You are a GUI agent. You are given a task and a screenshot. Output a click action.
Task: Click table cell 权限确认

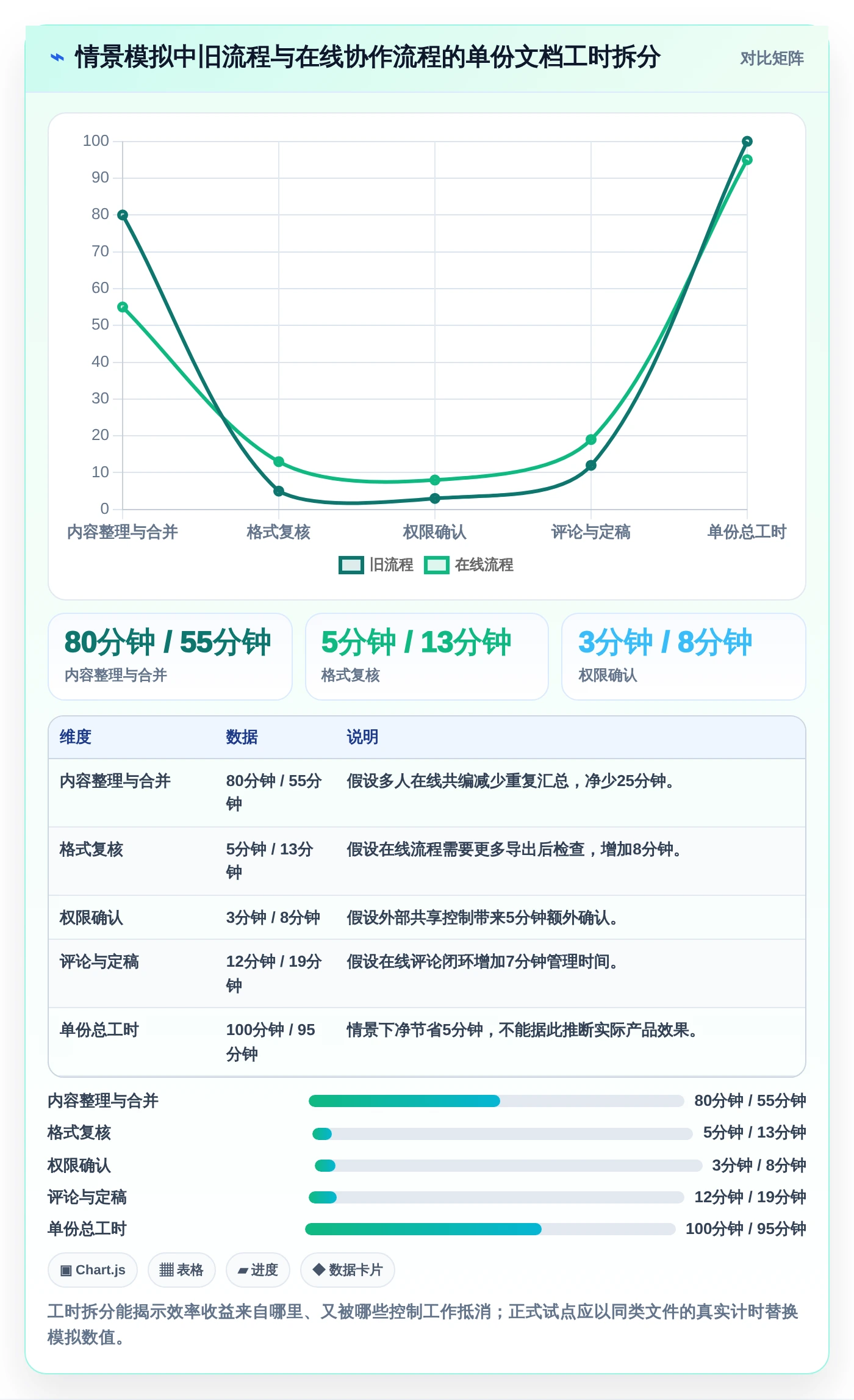coord(91,918)
